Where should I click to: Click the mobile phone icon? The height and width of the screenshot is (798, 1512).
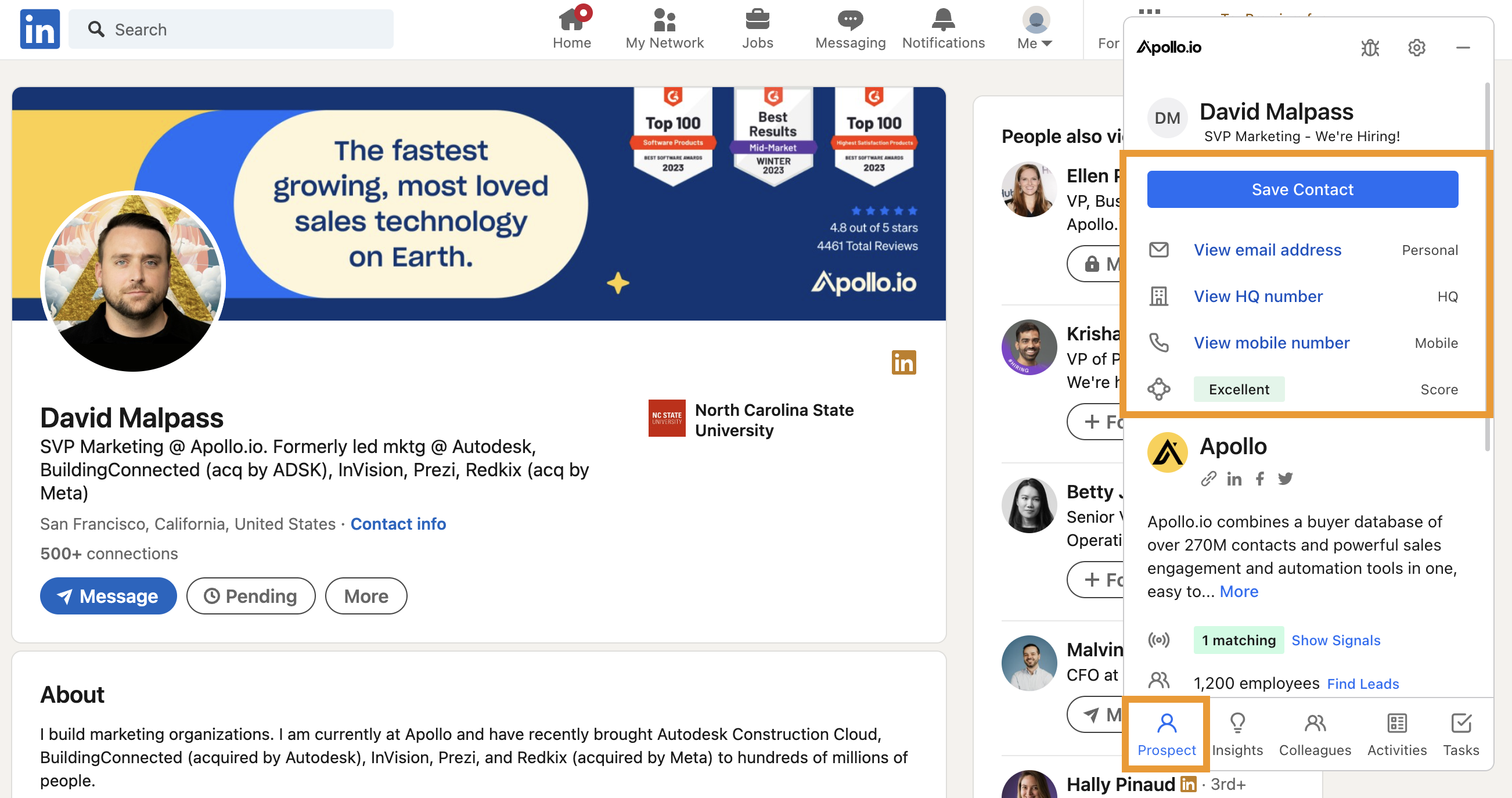click(x=1158, y=342)
